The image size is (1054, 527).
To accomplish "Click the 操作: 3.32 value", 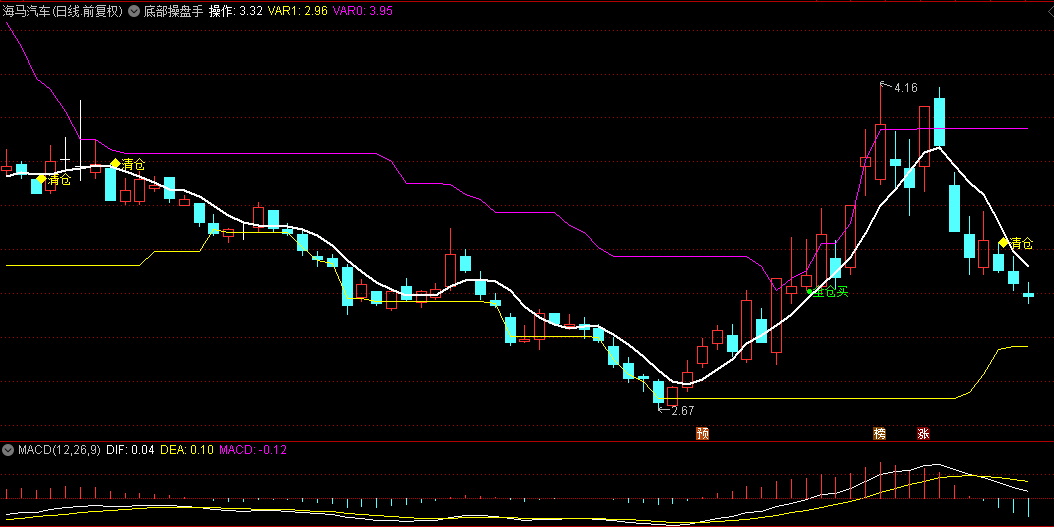I will tap(235, 11).
